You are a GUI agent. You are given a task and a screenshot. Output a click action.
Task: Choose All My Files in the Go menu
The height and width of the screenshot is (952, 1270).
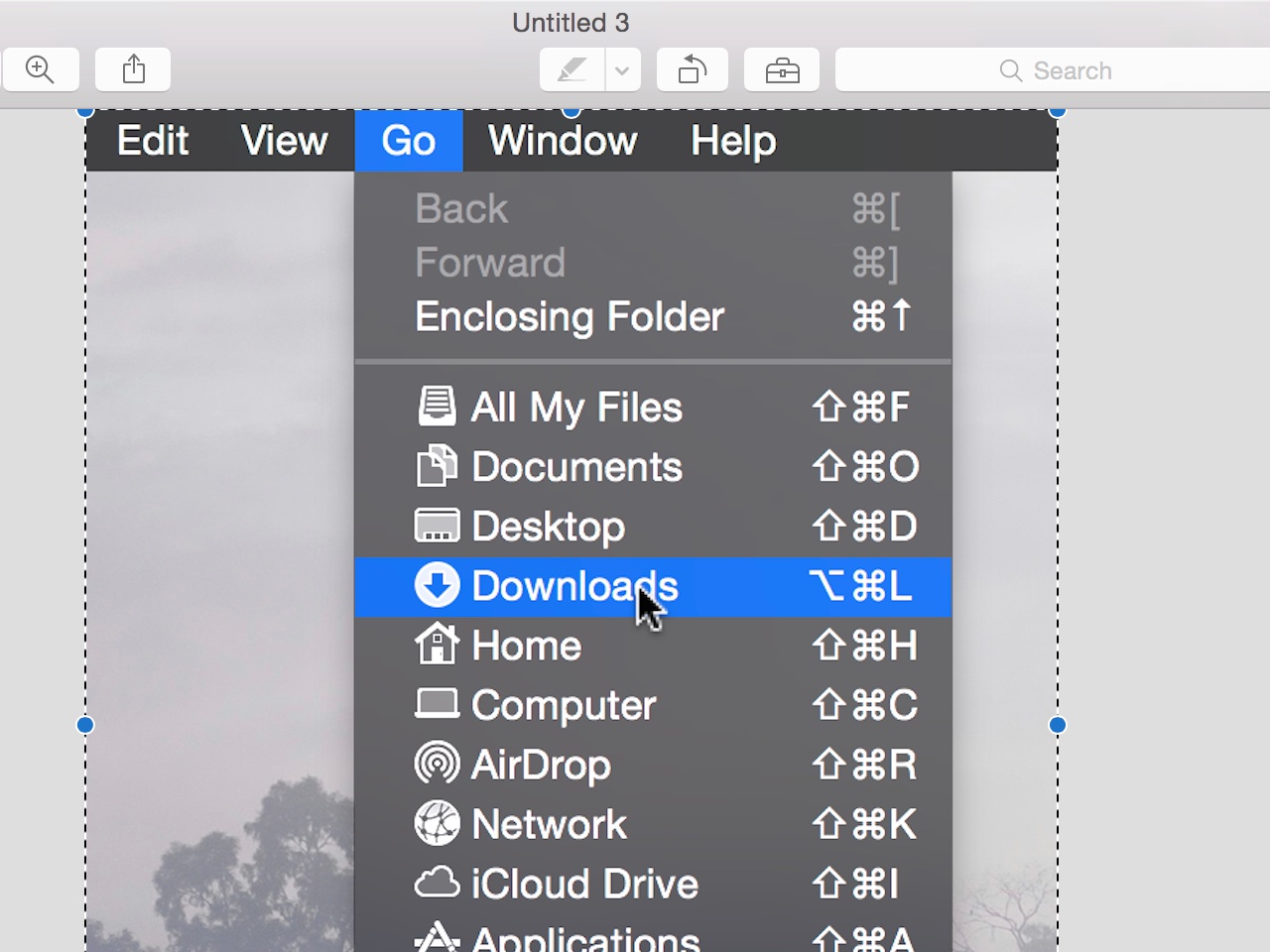click(x=653, y=408)
